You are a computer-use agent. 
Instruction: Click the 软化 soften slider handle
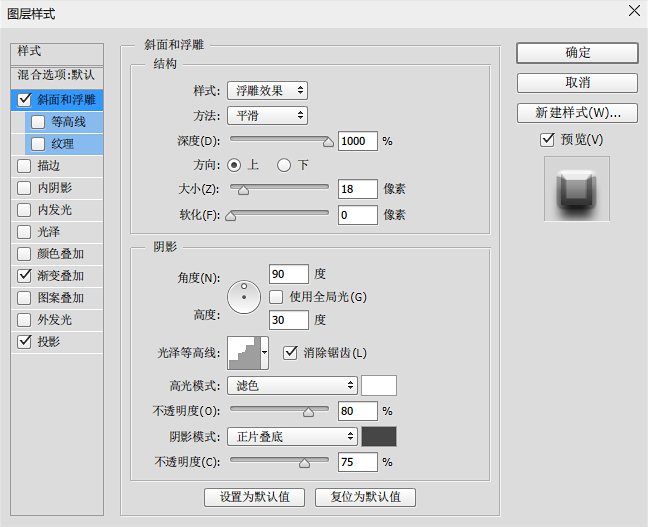231,216
